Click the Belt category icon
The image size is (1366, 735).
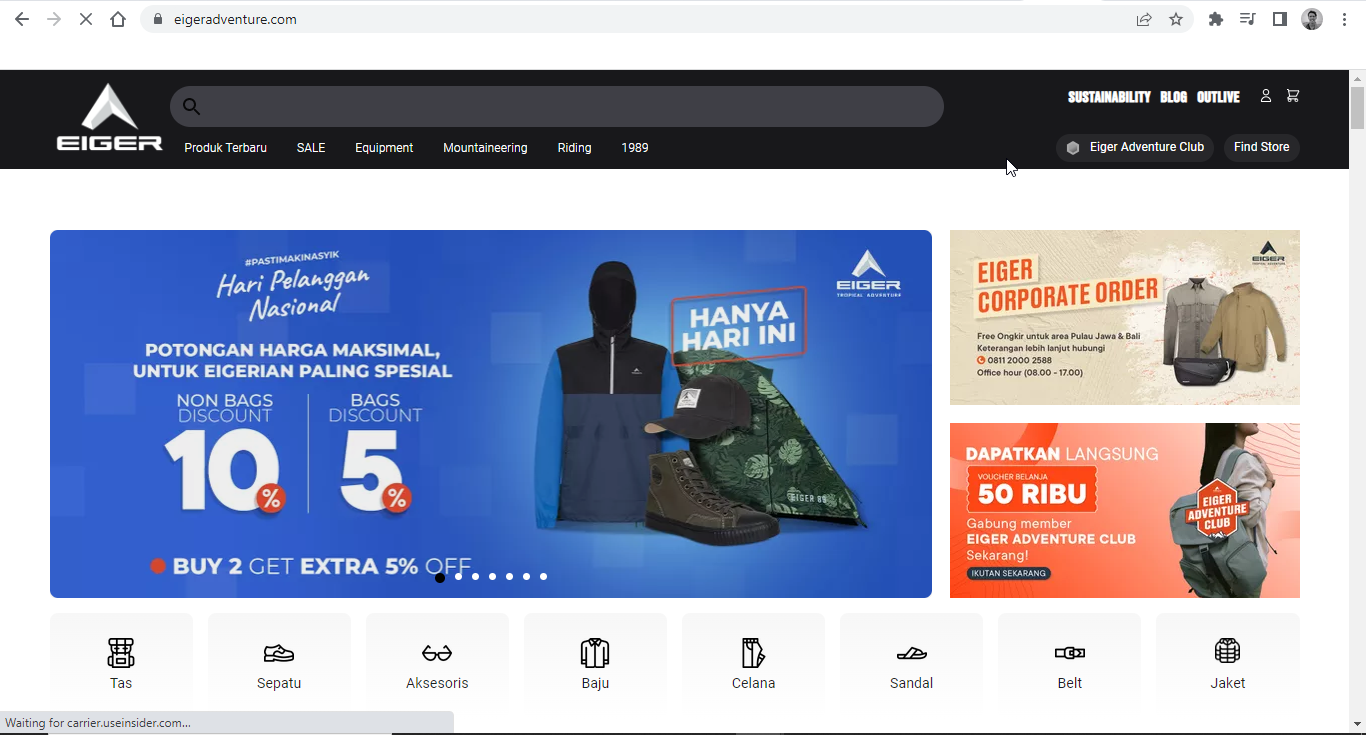tap(1070, 653)
